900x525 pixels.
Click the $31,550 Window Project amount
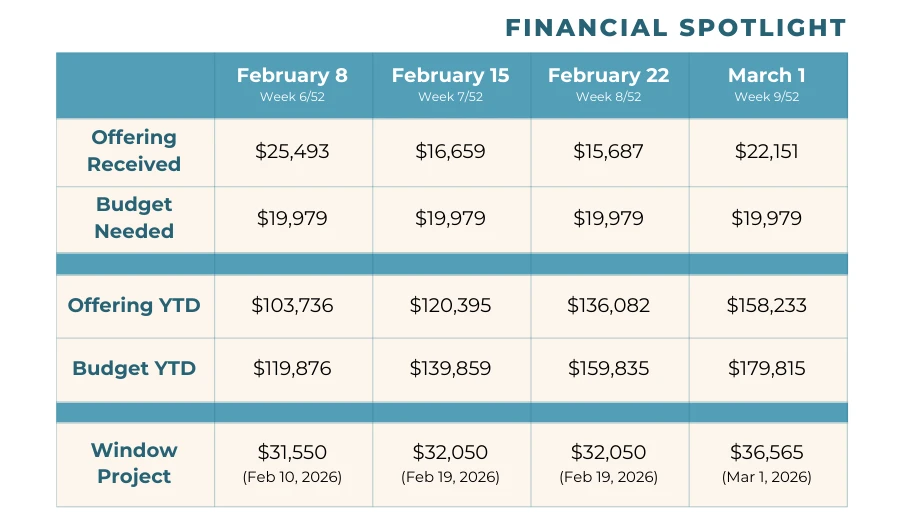tap(292, 452)
